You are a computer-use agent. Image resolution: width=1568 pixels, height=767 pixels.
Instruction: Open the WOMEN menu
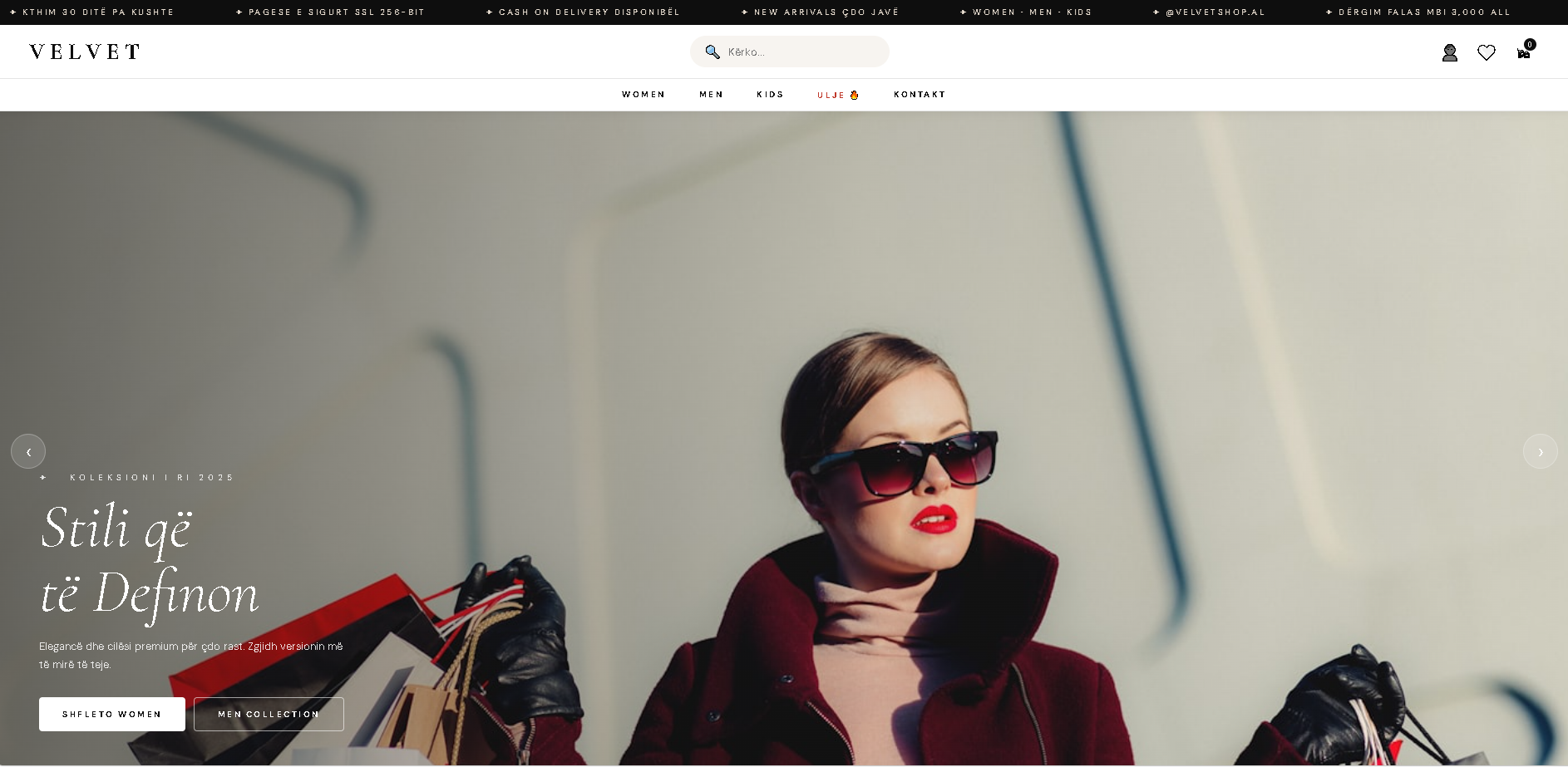click(643, 95)
